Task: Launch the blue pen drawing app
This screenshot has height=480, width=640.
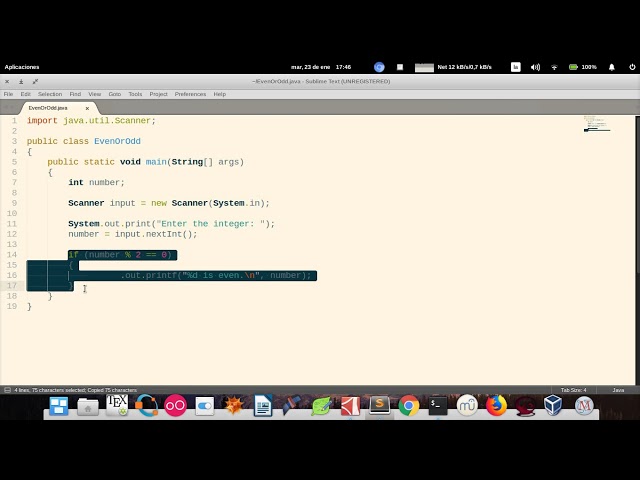Action: pyautogui.click(x=292, y=406)
